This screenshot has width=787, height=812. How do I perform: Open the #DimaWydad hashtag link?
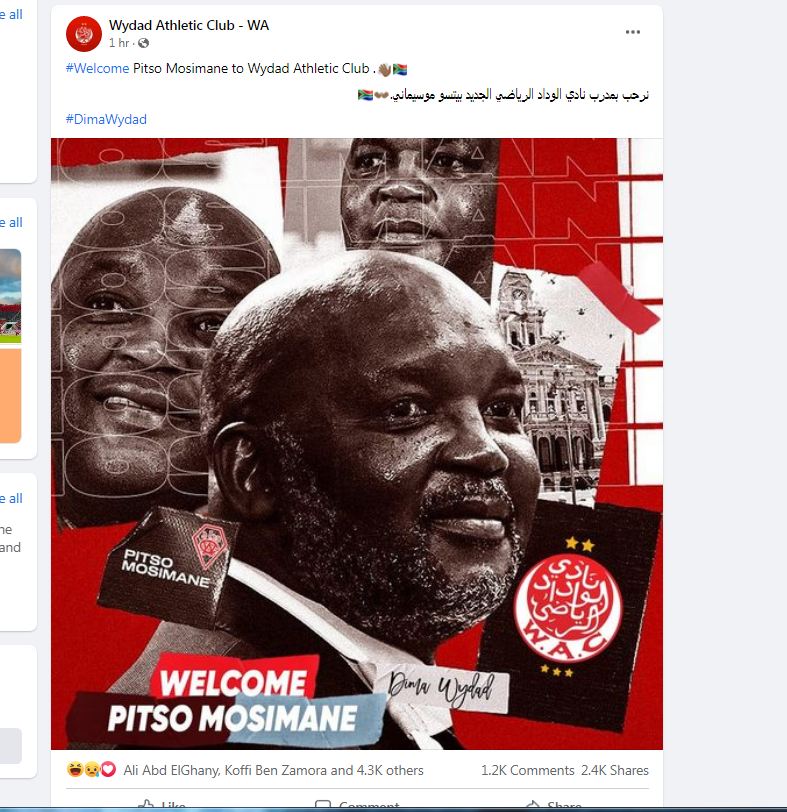[x=106, y=120]
